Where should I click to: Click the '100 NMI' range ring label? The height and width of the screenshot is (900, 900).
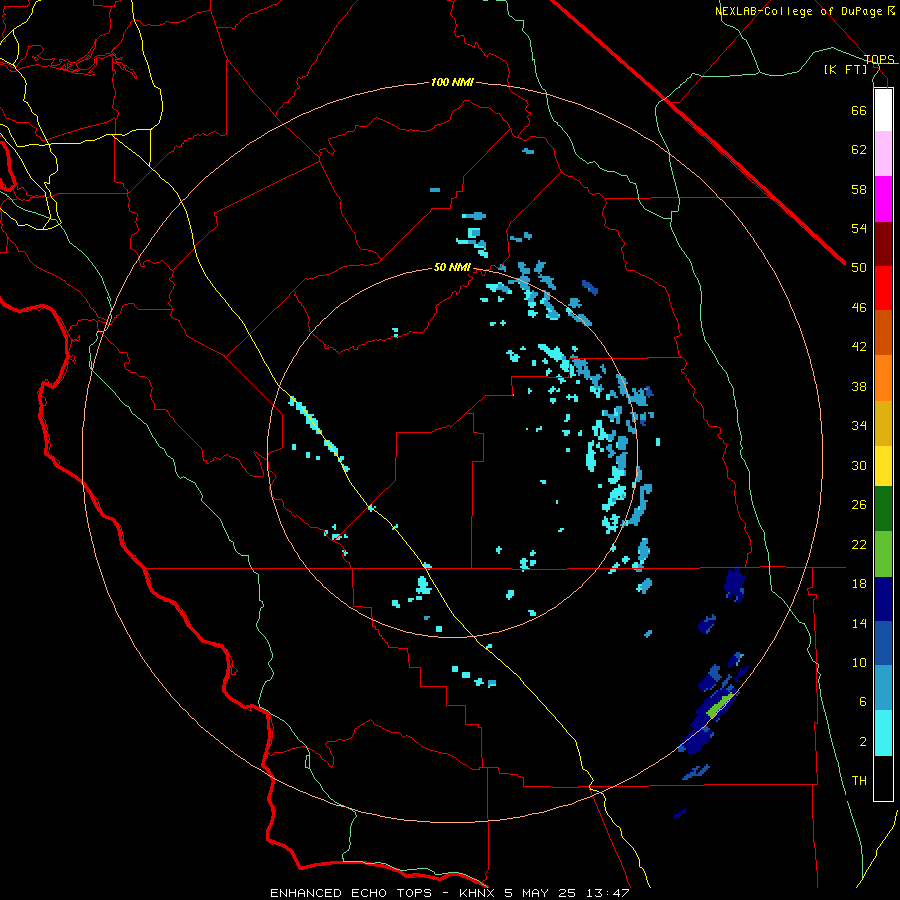click(452, 83)
